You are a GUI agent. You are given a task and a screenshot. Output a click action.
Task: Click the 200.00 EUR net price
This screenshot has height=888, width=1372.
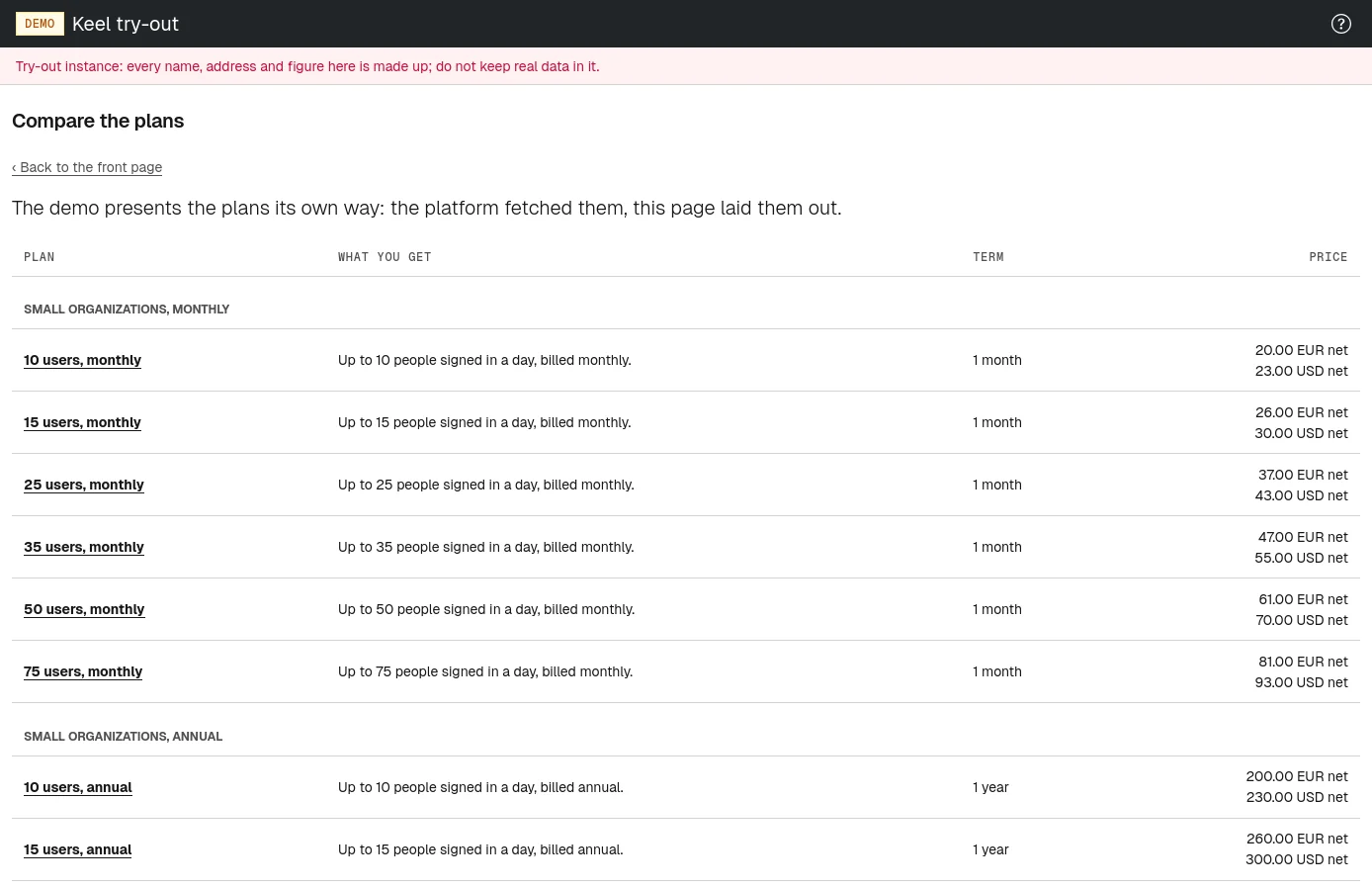(1297, 776)
